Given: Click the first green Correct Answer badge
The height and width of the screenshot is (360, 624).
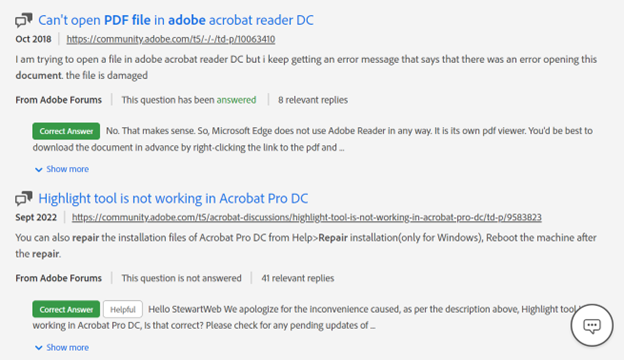Looking at the screenshot, I should click(x=66, y=131).
